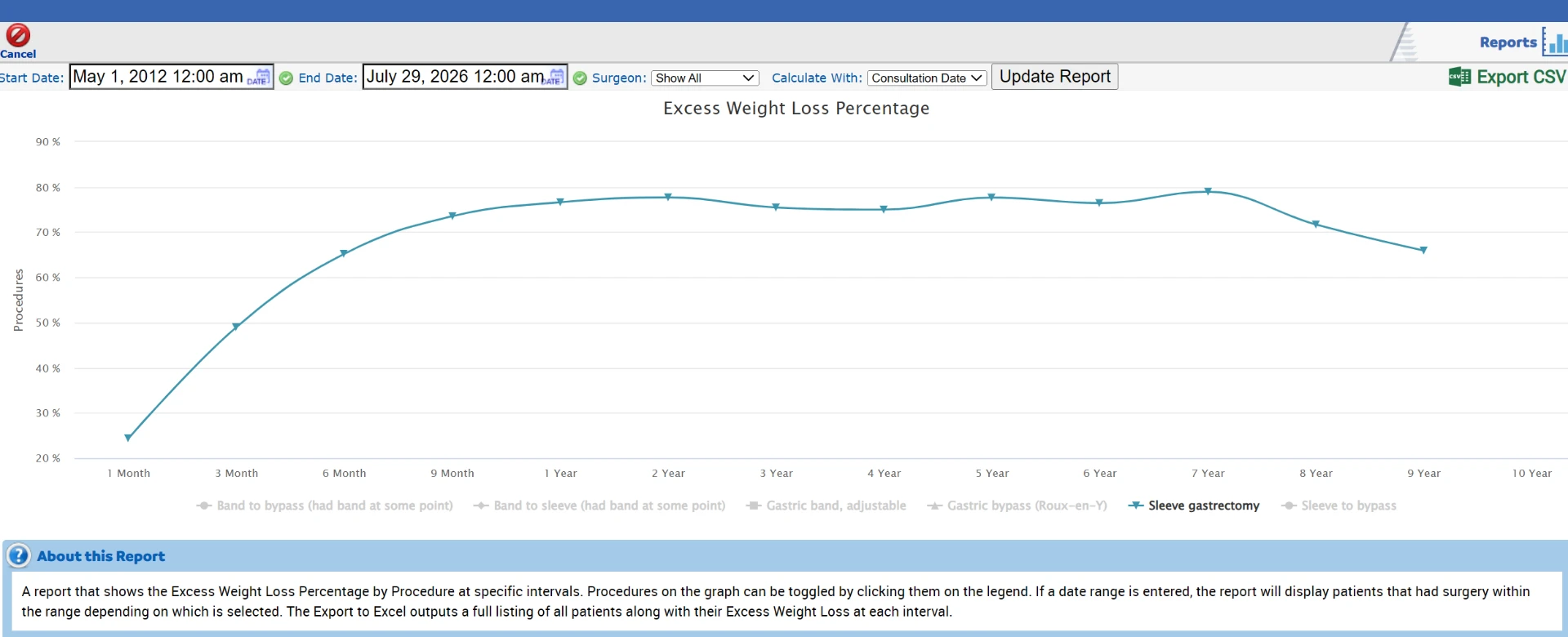
Task: Click the Reports link text
Action: pos(1508,42)
